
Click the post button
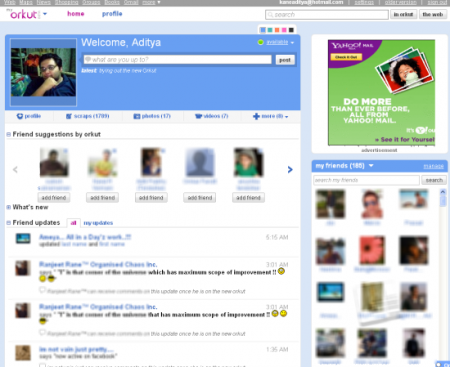pyautogui.click(x=285, y=60)
